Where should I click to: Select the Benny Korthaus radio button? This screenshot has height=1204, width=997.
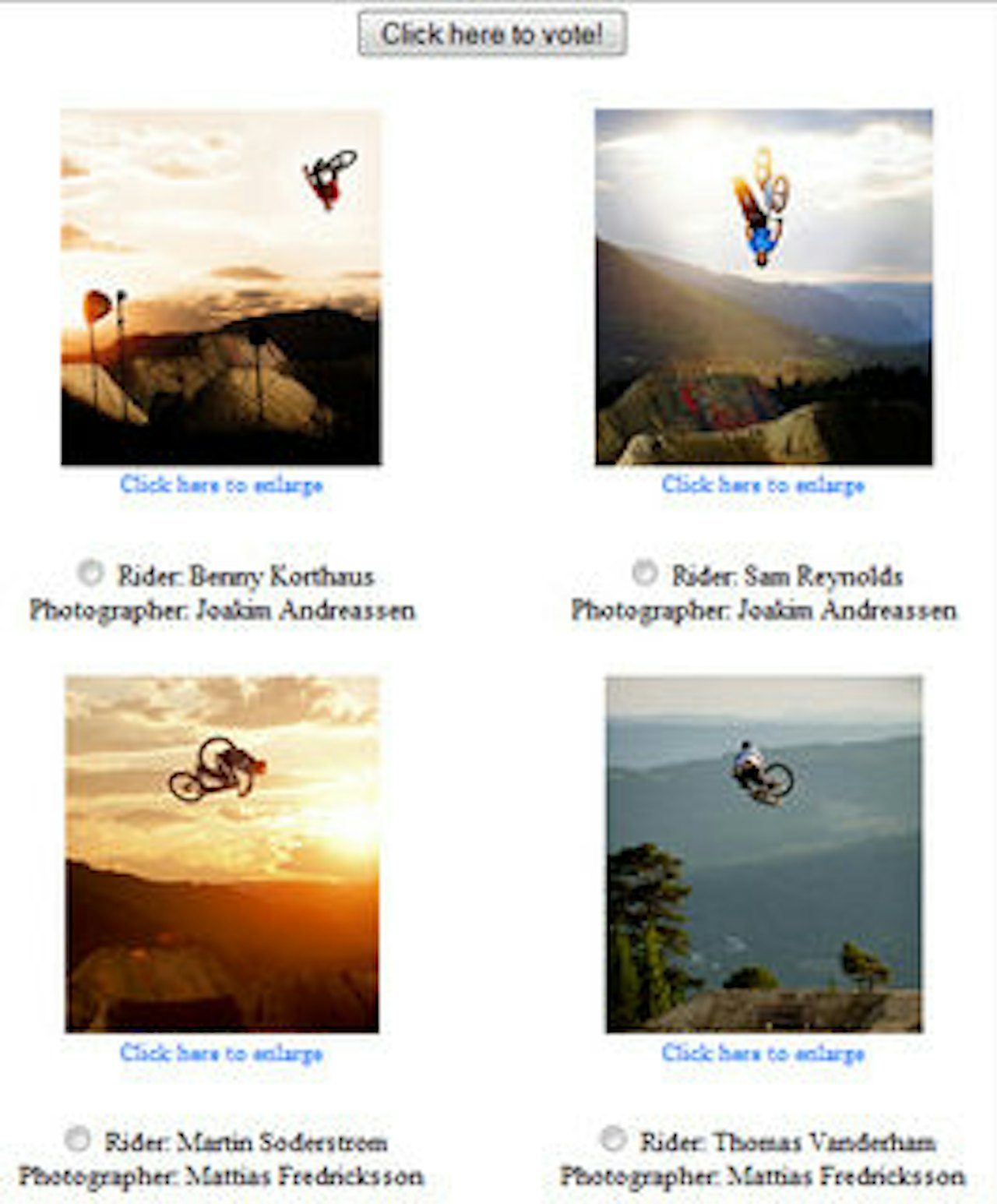pyautogui.click(x=90, y=573)
